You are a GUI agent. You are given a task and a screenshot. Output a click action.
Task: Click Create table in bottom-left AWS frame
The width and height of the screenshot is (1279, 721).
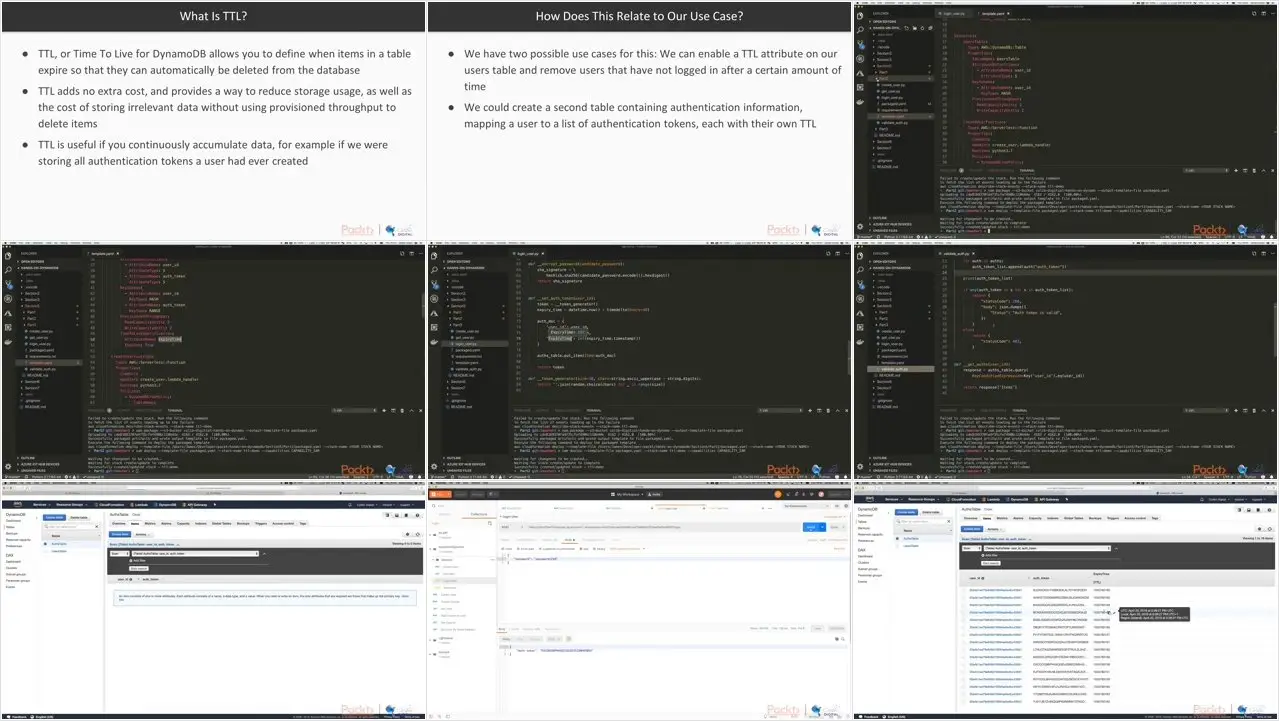coord(54,518)
